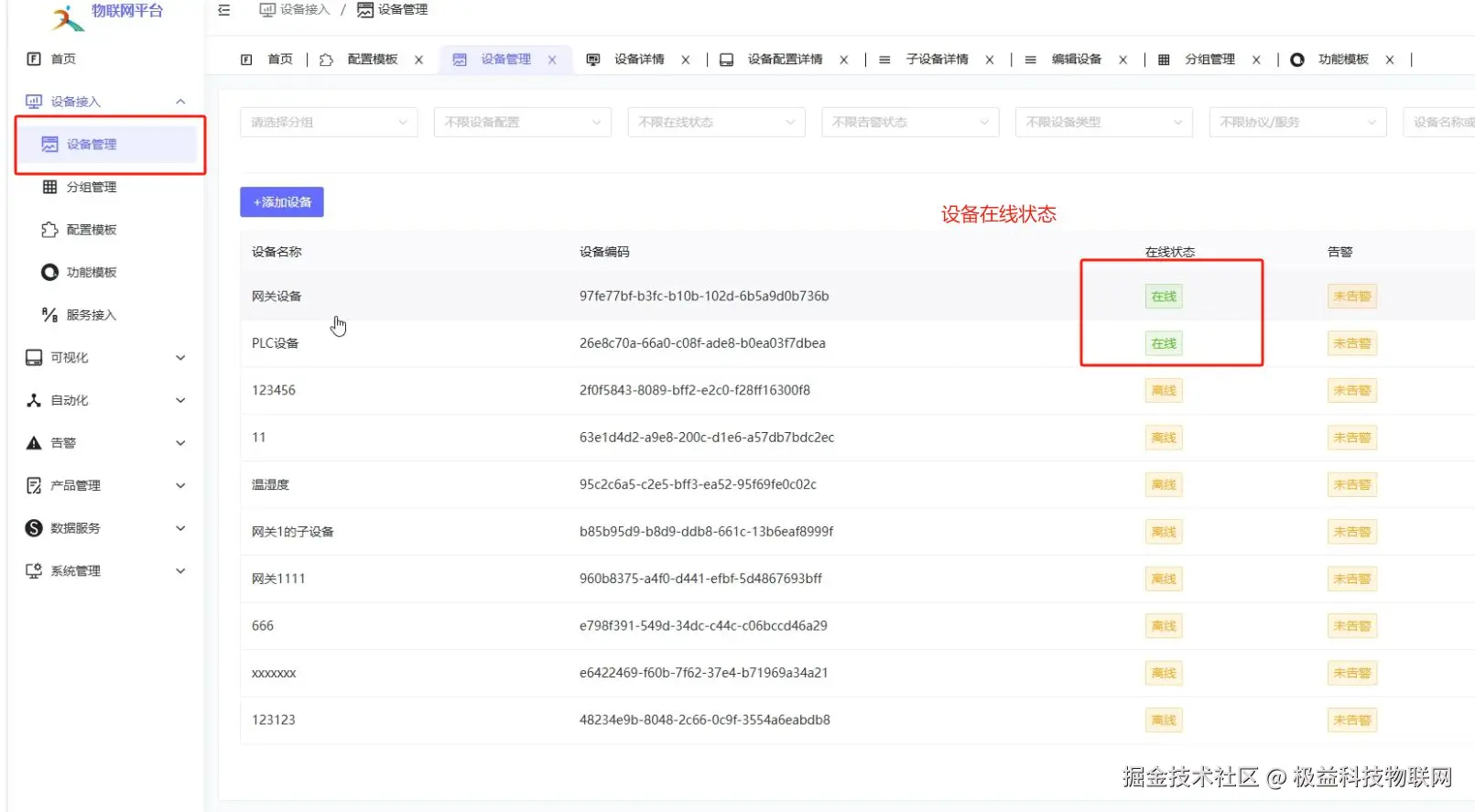Click the sidebar collapse icon in header
The image size is (1475, 812).
(x=224, y=10)
